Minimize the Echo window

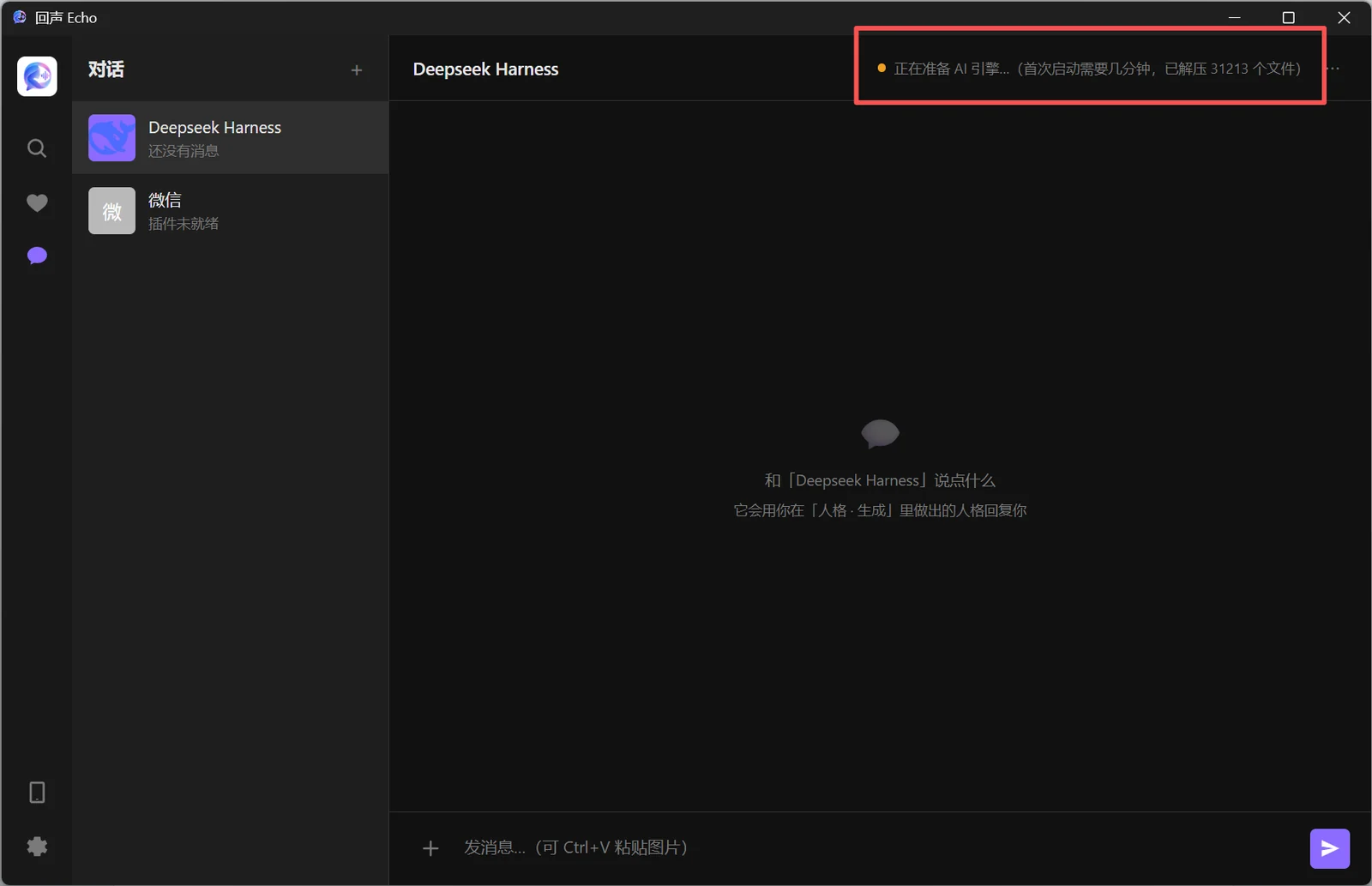coord(1235,17)
